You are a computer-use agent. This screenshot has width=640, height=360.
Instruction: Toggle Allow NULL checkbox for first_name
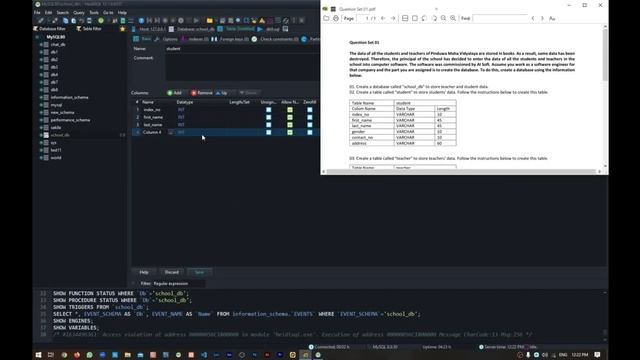[x=290, y=117]
